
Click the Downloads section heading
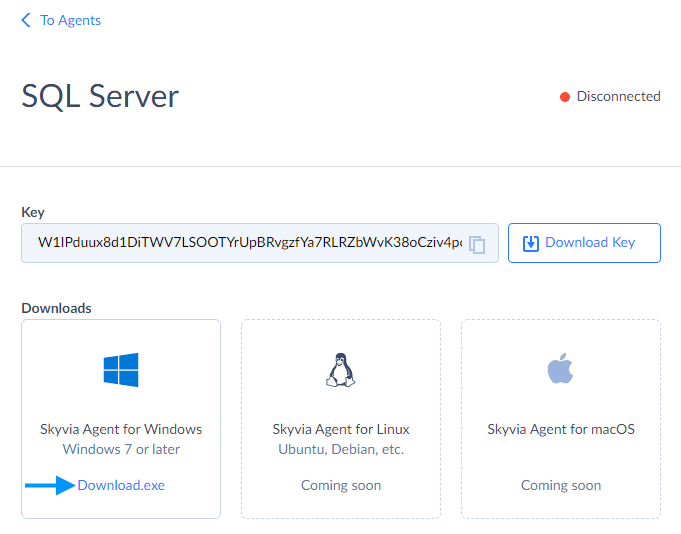pos(56,308)
